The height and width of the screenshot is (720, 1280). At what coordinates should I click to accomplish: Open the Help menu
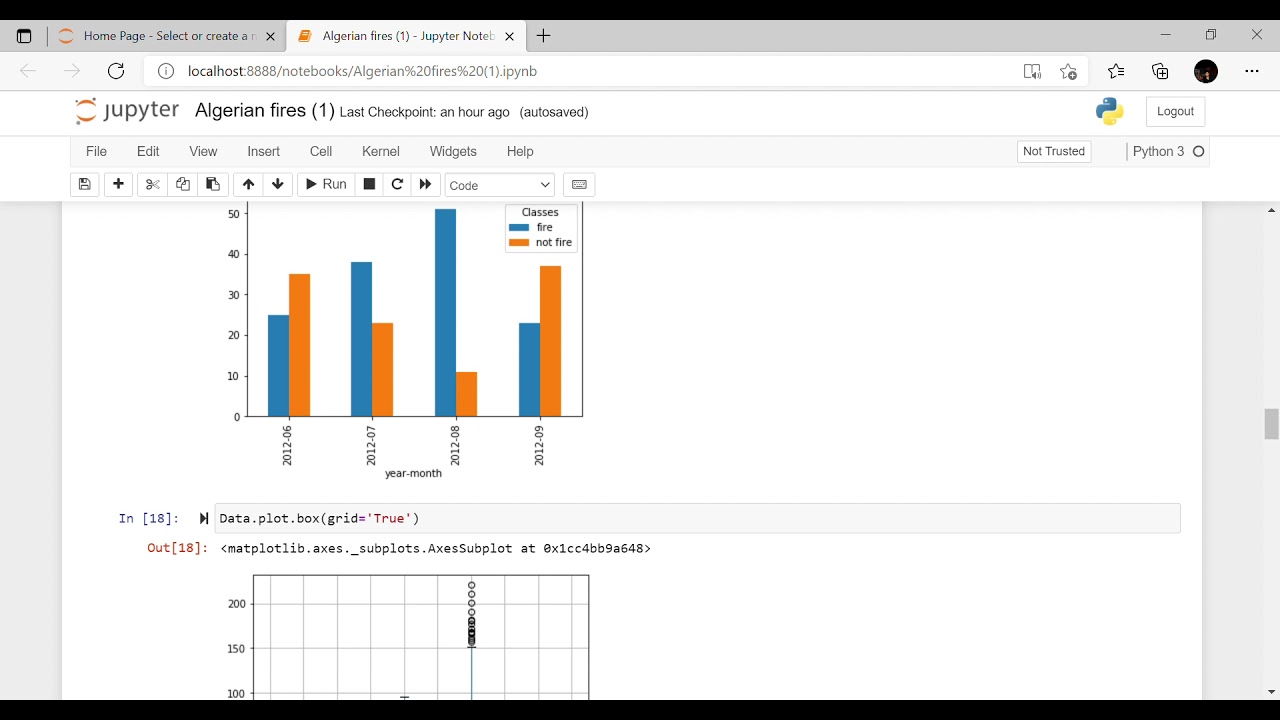(x=520, y=152)
